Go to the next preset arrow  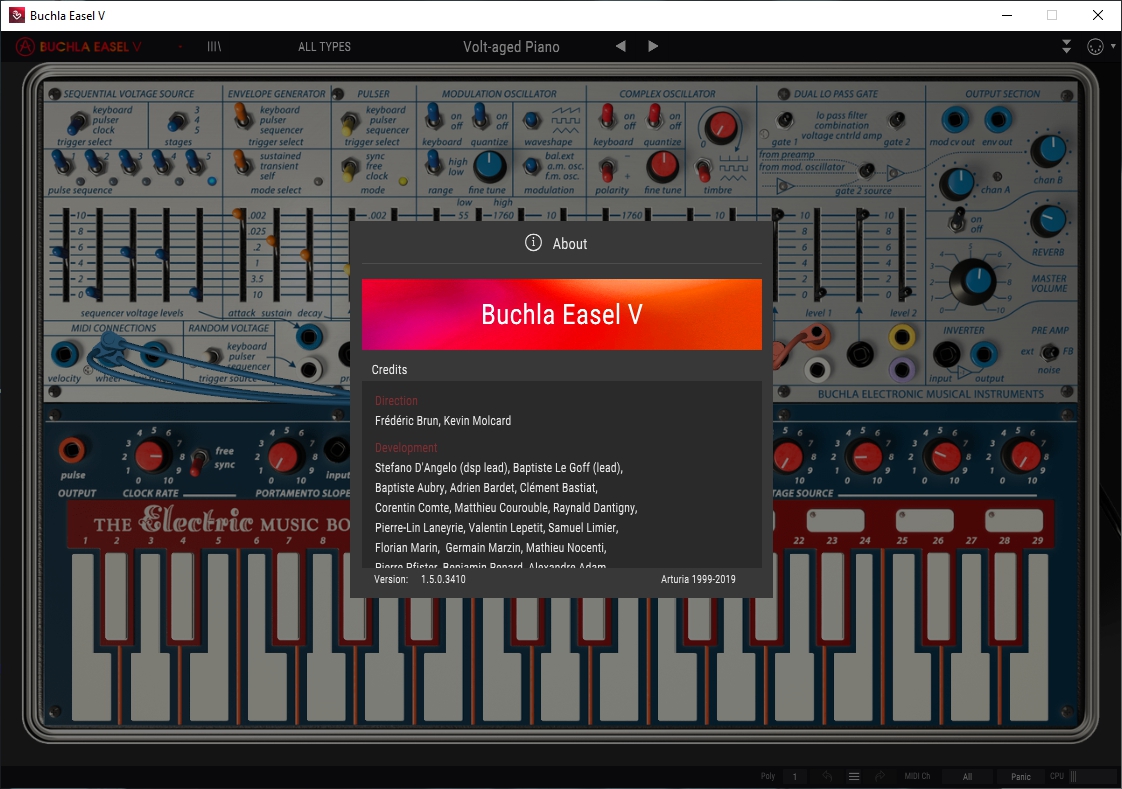tap(653, 46)
